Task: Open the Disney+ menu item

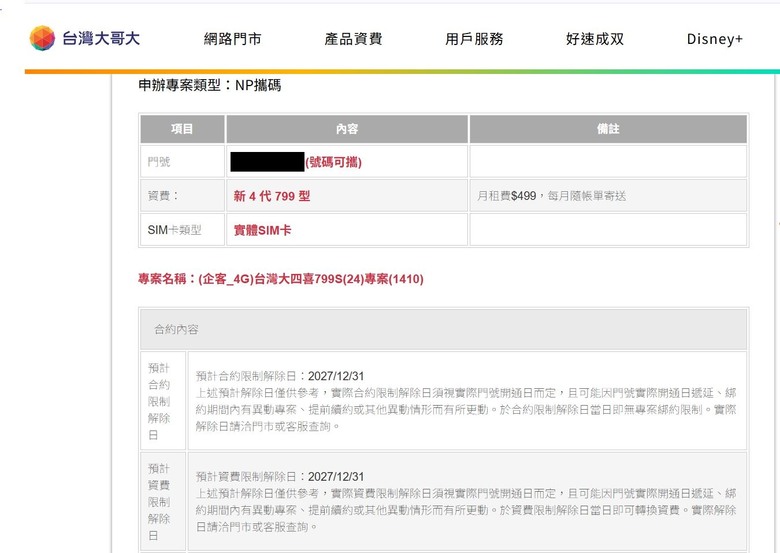Action: [715, 39]
